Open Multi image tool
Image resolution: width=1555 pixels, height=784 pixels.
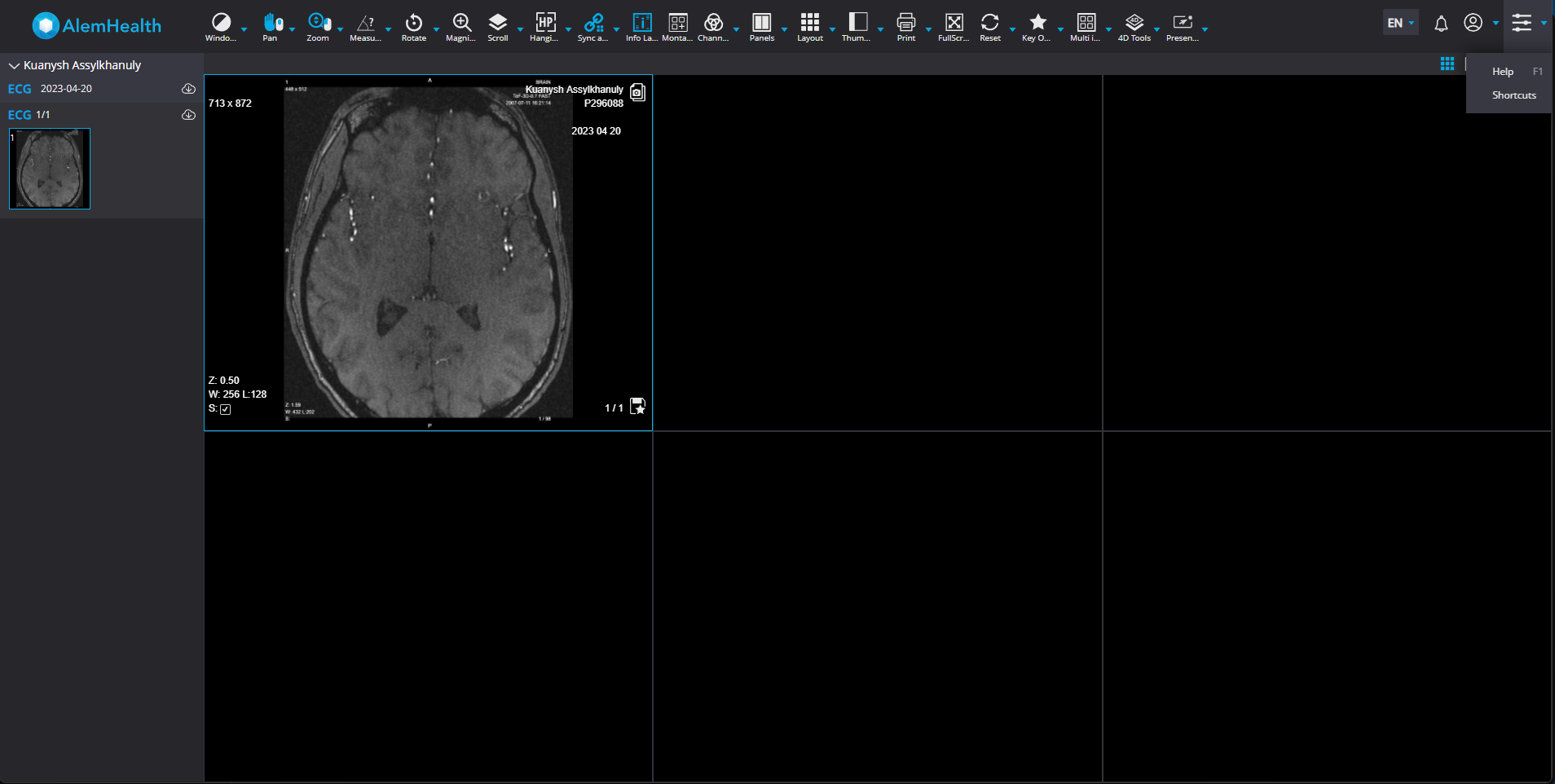(x=1086, y=26)
